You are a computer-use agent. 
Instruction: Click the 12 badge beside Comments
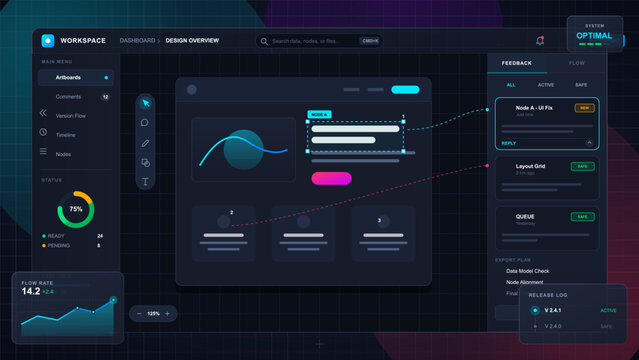106,97
